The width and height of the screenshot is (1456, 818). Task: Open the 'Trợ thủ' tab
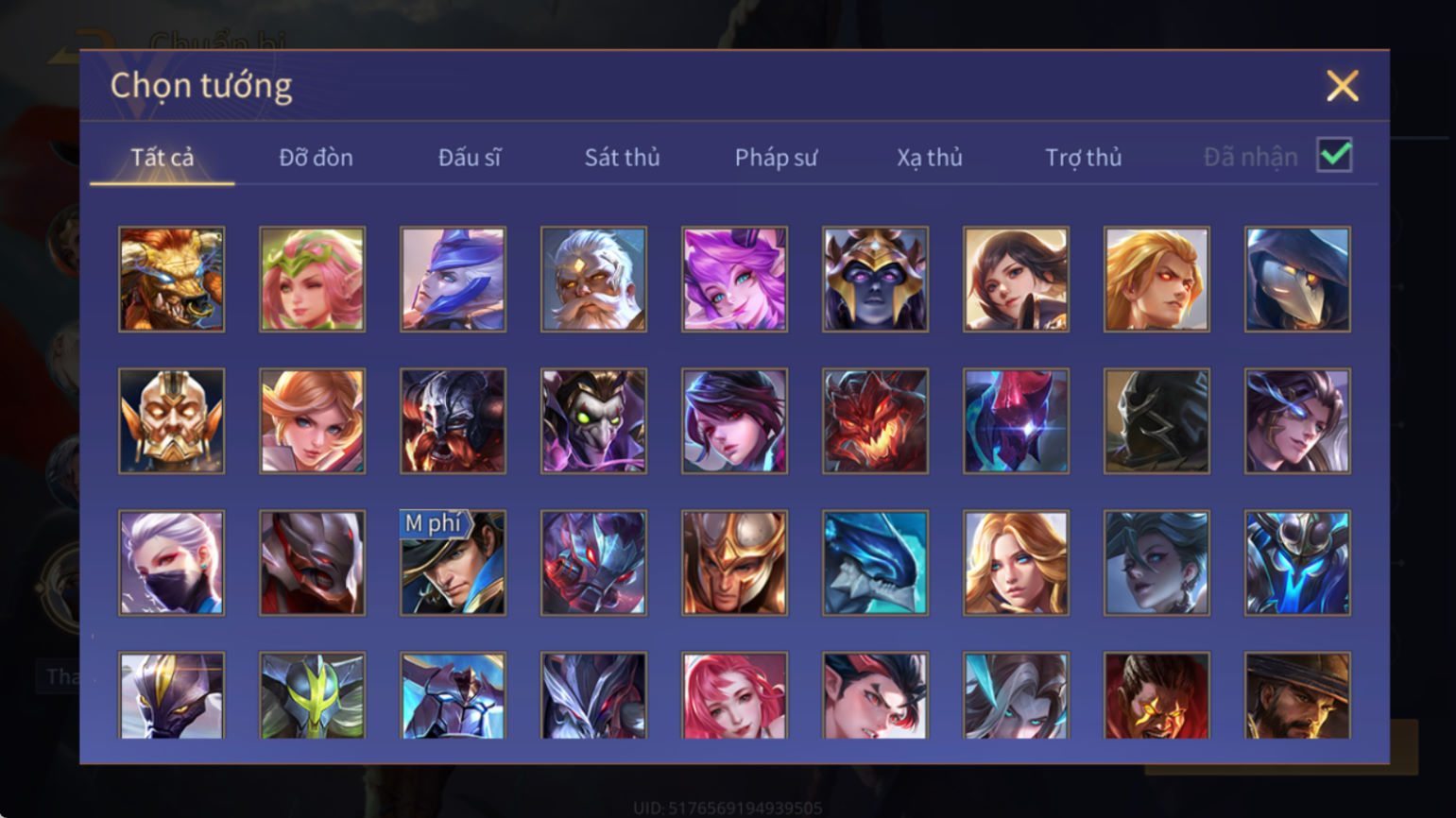(x=1083, y=158)
